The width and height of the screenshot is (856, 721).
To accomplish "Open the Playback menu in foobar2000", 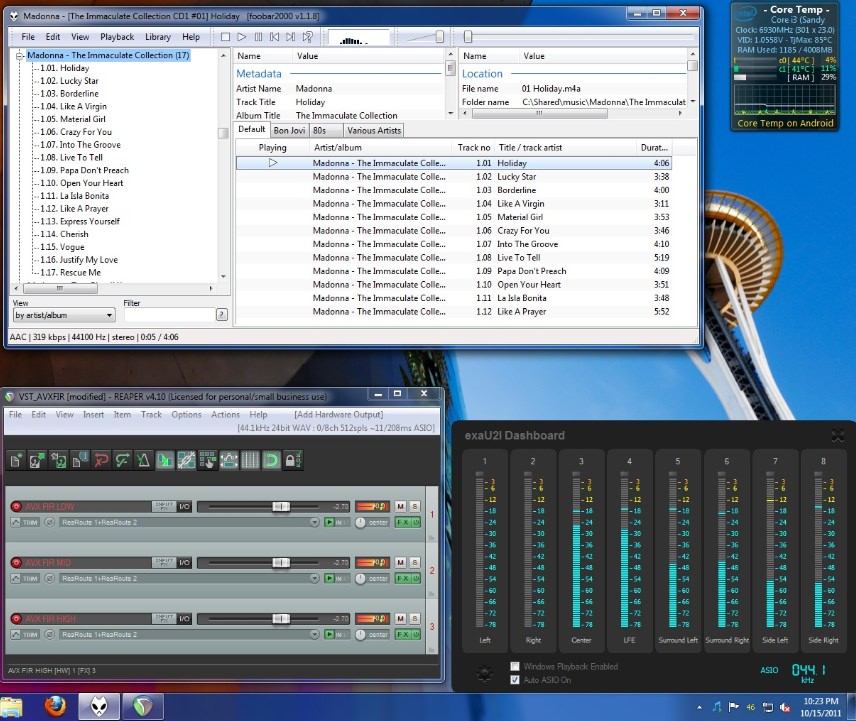I will 117,37.
